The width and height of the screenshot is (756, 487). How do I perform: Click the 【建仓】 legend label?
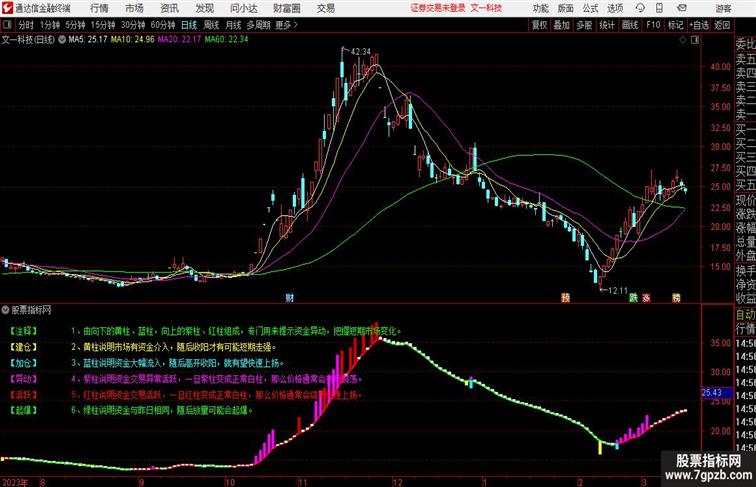point(24,347)
